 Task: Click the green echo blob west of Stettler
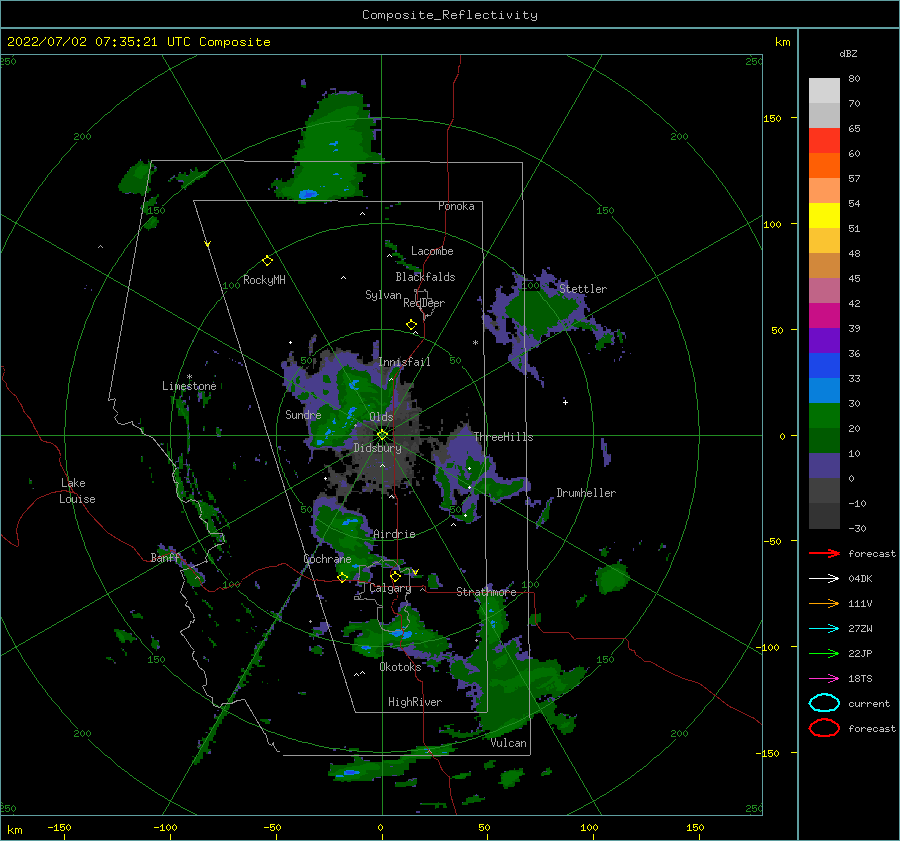click(x=538, y=313)
